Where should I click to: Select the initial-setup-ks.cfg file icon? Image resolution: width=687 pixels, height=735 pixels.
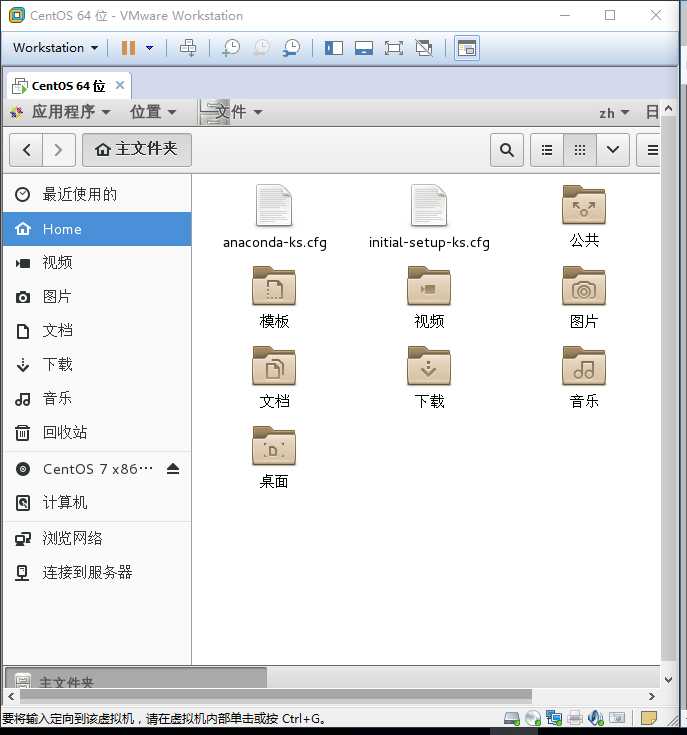(x=429, y=205)
